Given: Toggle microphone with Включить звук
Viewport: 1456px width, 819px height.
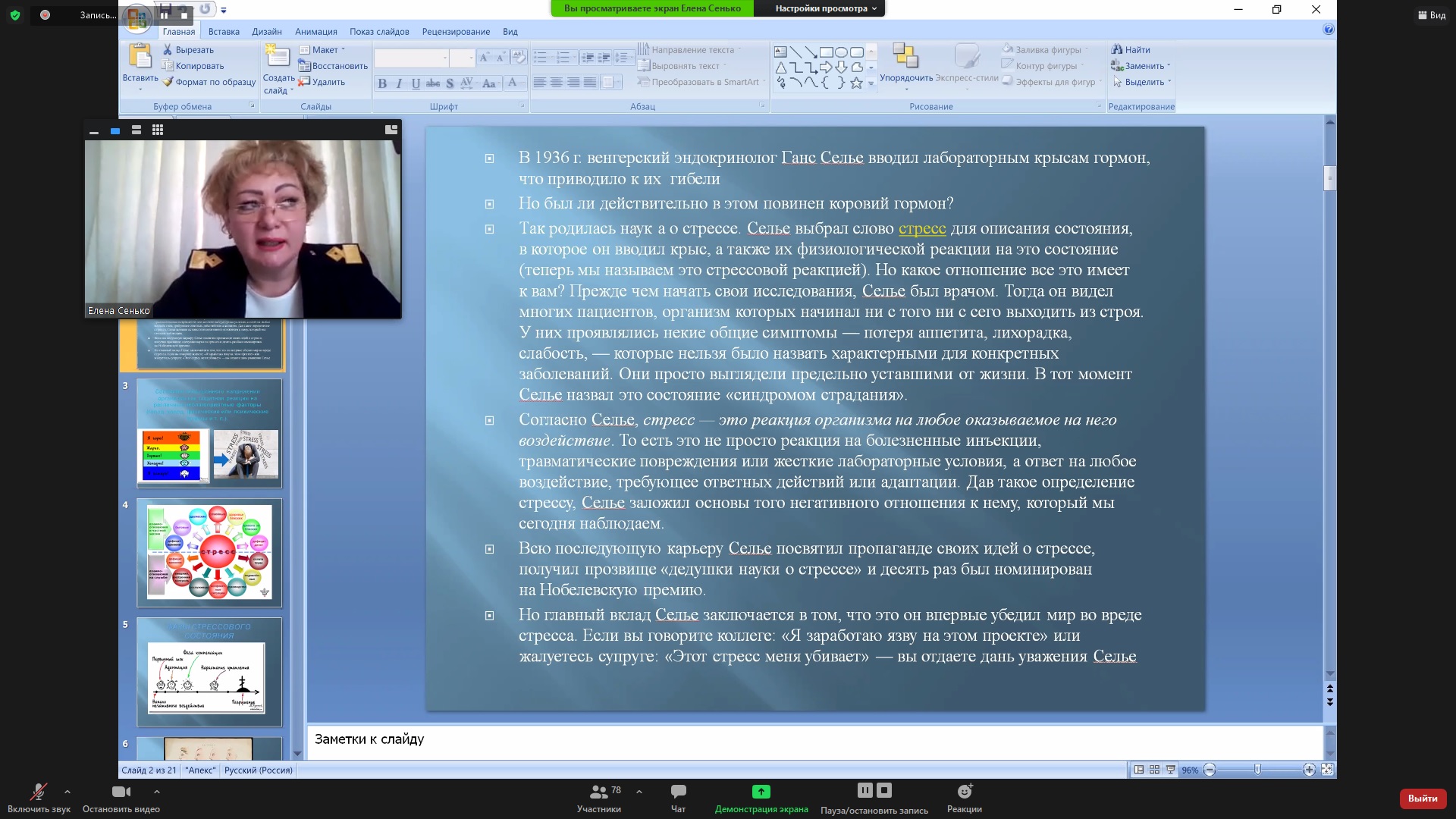Looking at the screenshot, I should pyautogui.click(x=39, y=799).
